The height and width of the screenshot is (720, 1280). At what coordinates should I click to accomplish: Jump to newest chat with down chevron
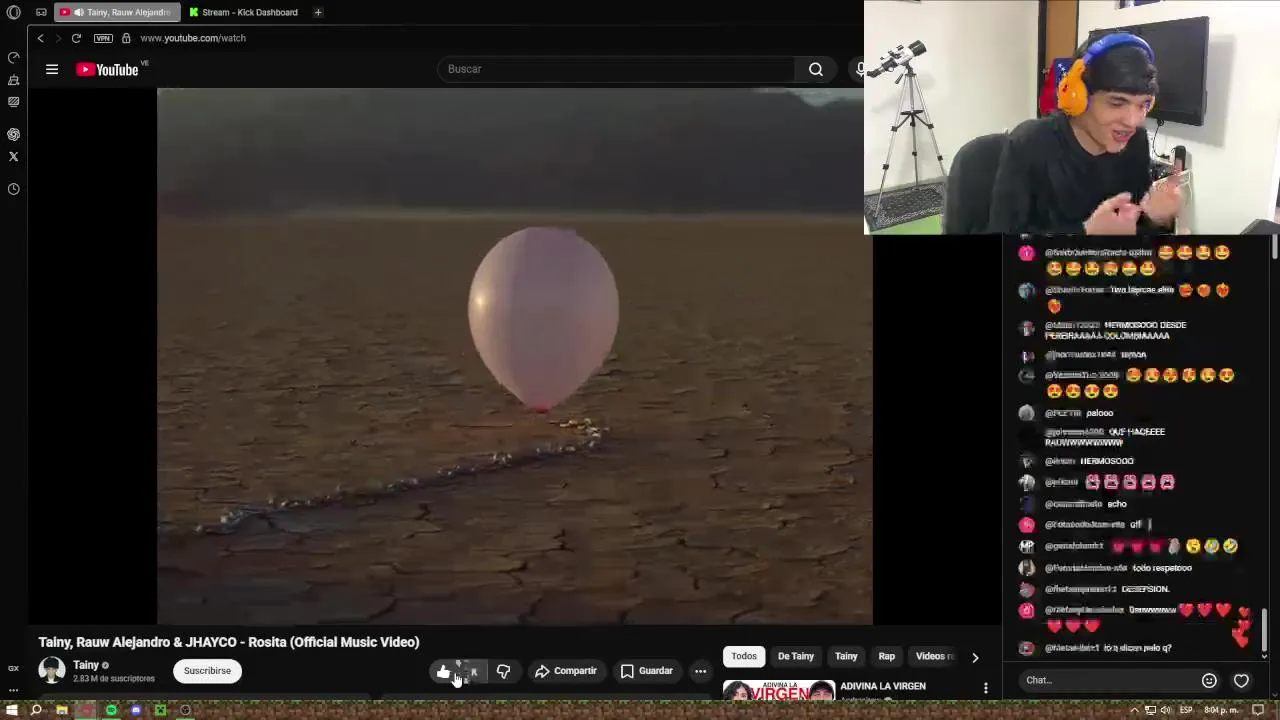[x=1265, y=656]
